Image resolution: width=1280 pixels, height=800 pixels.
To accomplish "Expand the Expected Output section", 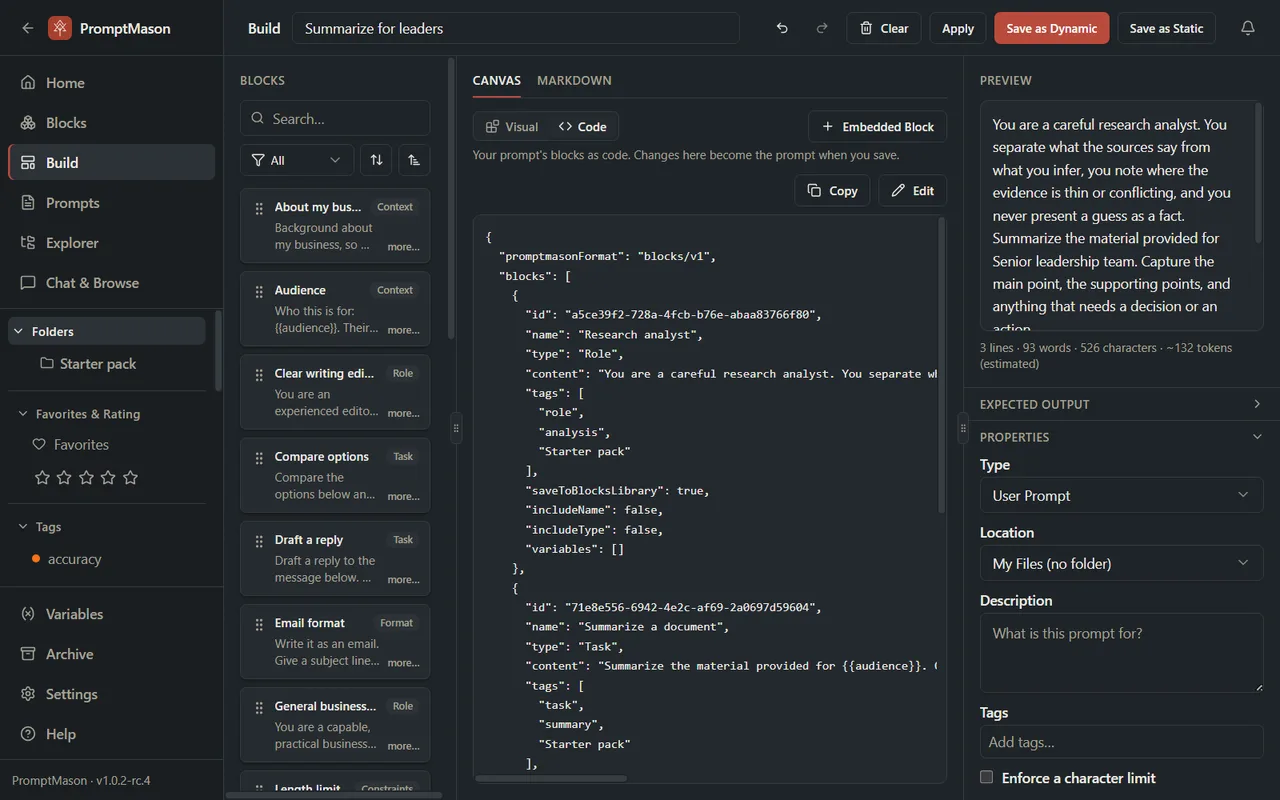I will (1121, 404).
